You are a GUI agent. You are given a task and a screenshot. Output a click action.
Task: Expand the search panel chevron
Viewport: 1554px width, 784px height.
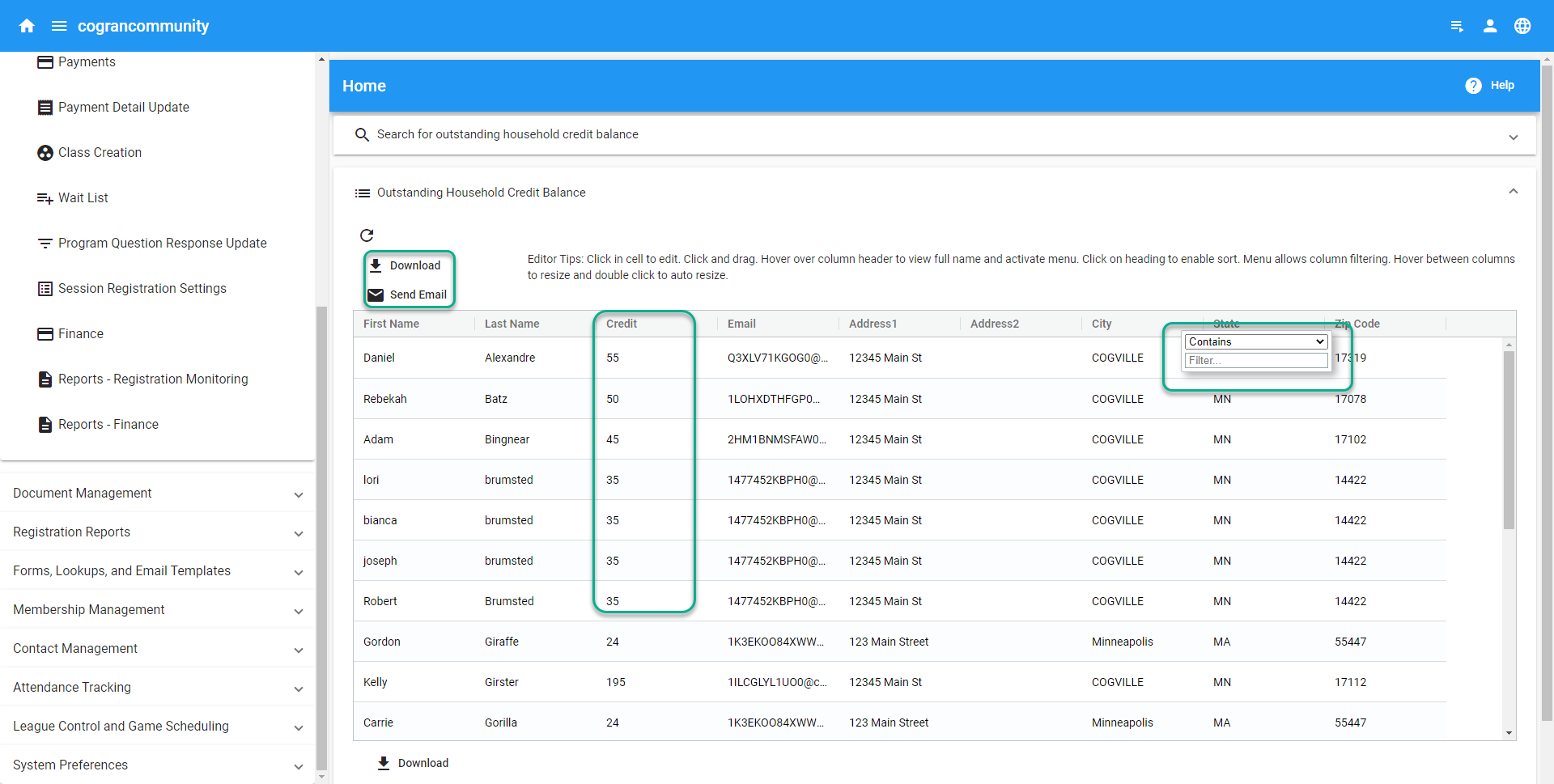(1513, 138)
